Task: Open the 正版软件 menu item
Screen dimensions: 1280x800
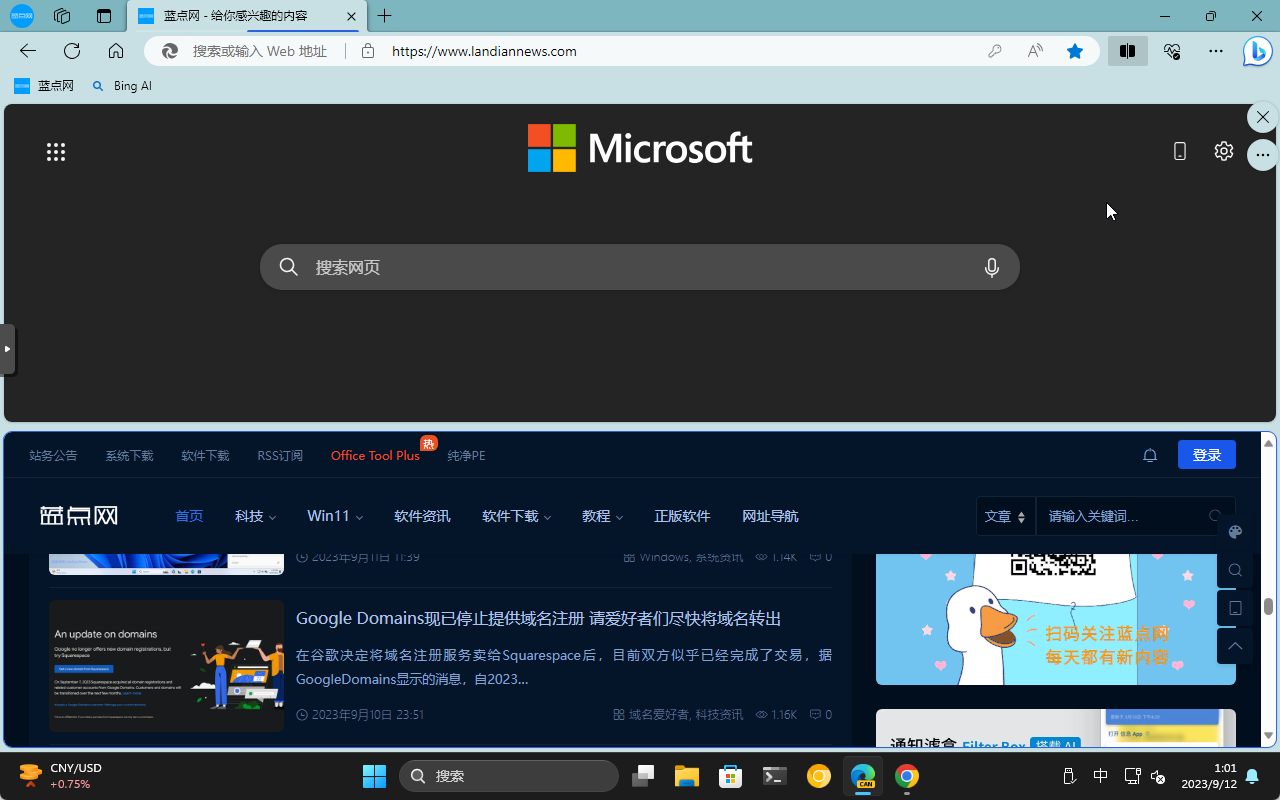Action: point(682,516)
